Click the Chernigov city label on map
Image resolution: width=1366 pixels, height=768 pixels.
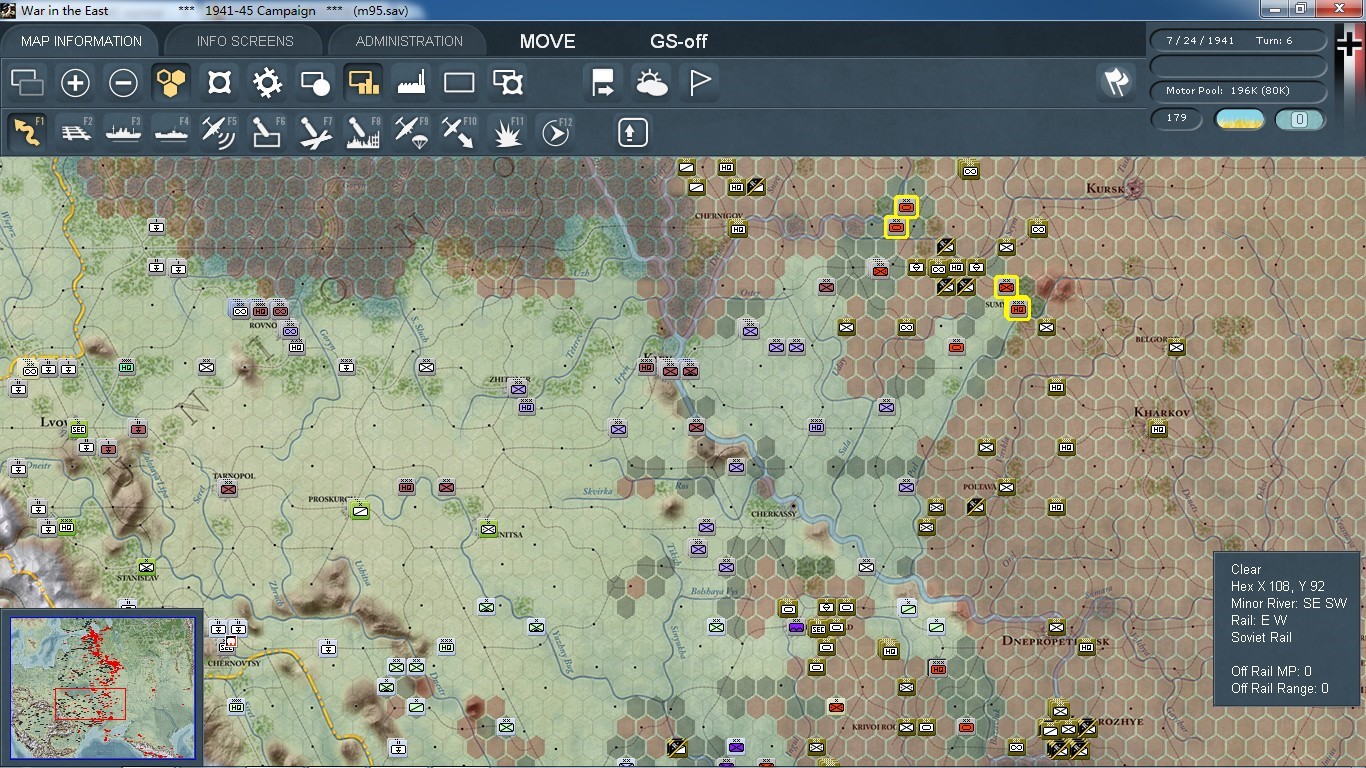[719, 216]
